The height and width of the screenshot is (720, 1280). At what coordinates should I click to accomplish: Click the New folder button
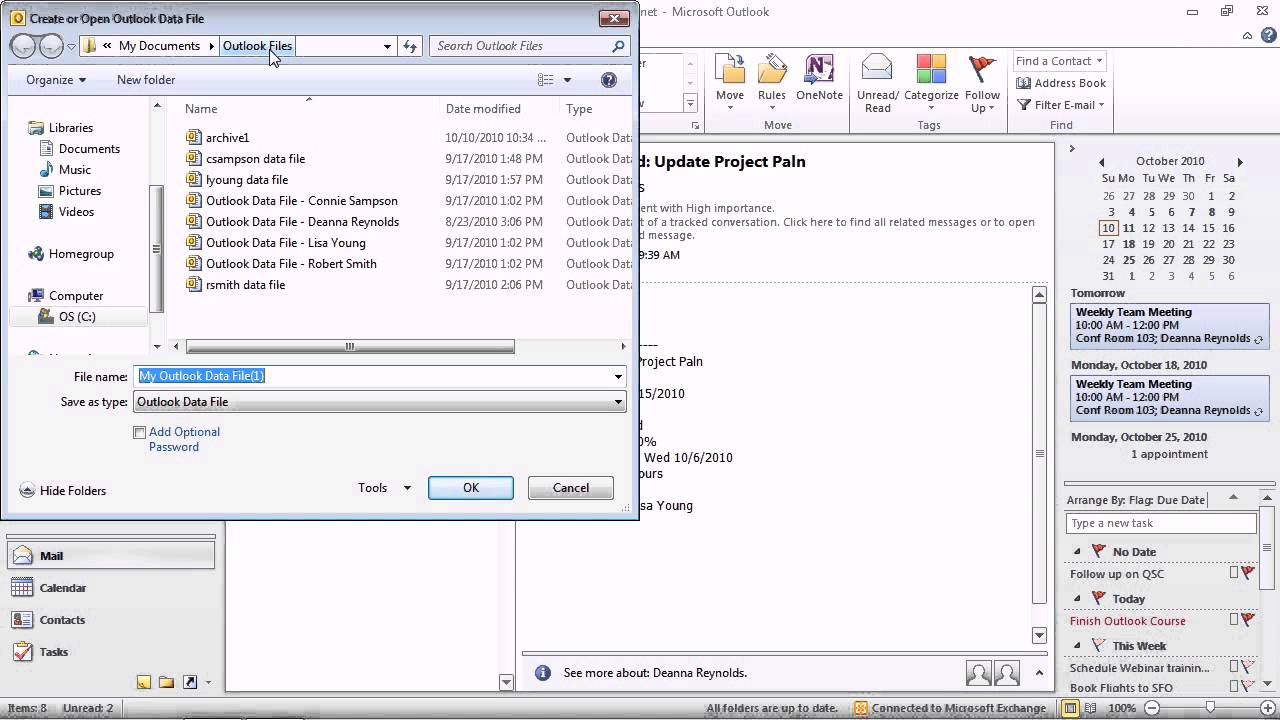point(146,80)
